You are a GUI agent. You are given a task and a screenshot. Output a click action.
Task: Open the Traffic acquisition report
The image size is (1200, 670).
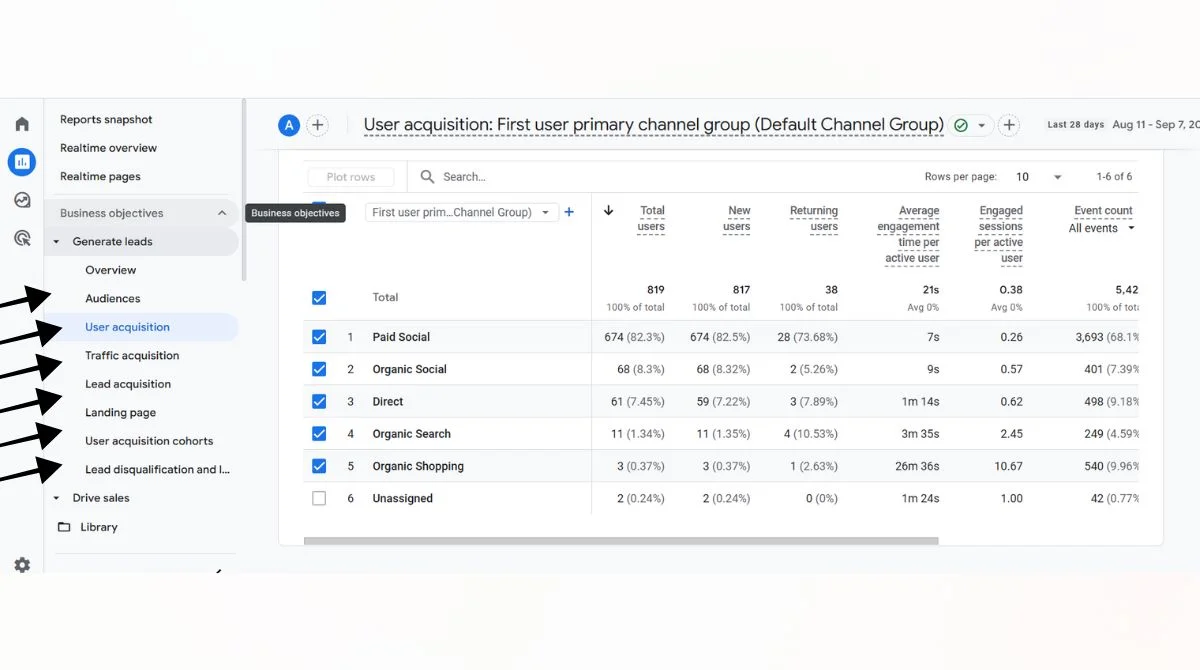[132, 356]
